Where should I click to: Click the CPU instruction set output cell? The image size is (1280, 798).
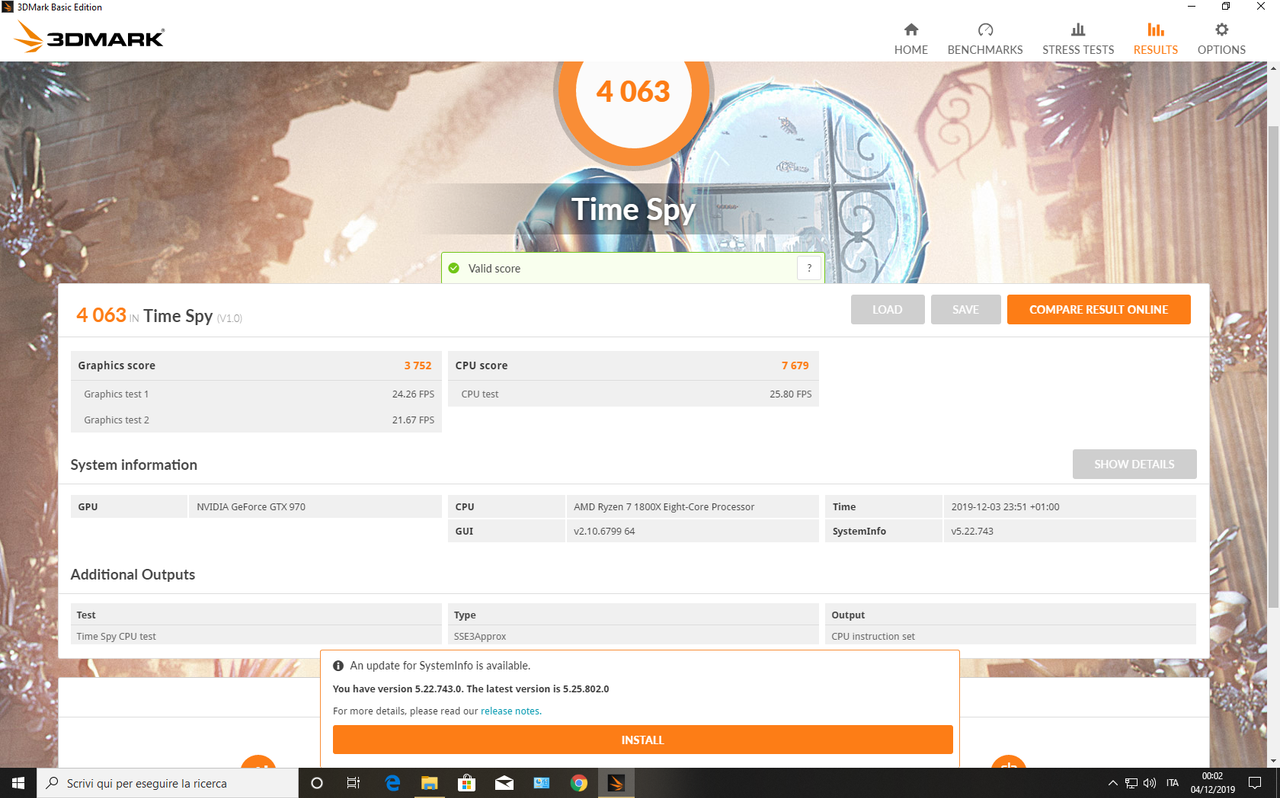(x=1010, y=636)
